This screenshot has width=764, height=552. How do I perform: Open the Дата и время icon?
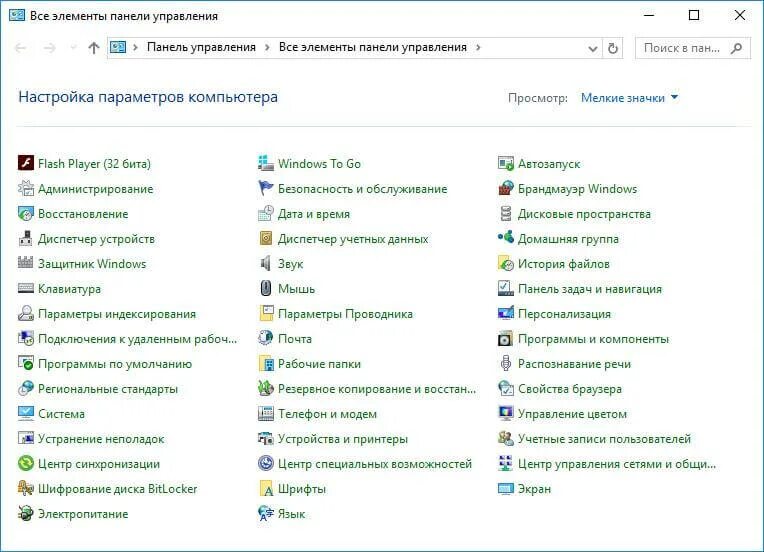[266, 213]
